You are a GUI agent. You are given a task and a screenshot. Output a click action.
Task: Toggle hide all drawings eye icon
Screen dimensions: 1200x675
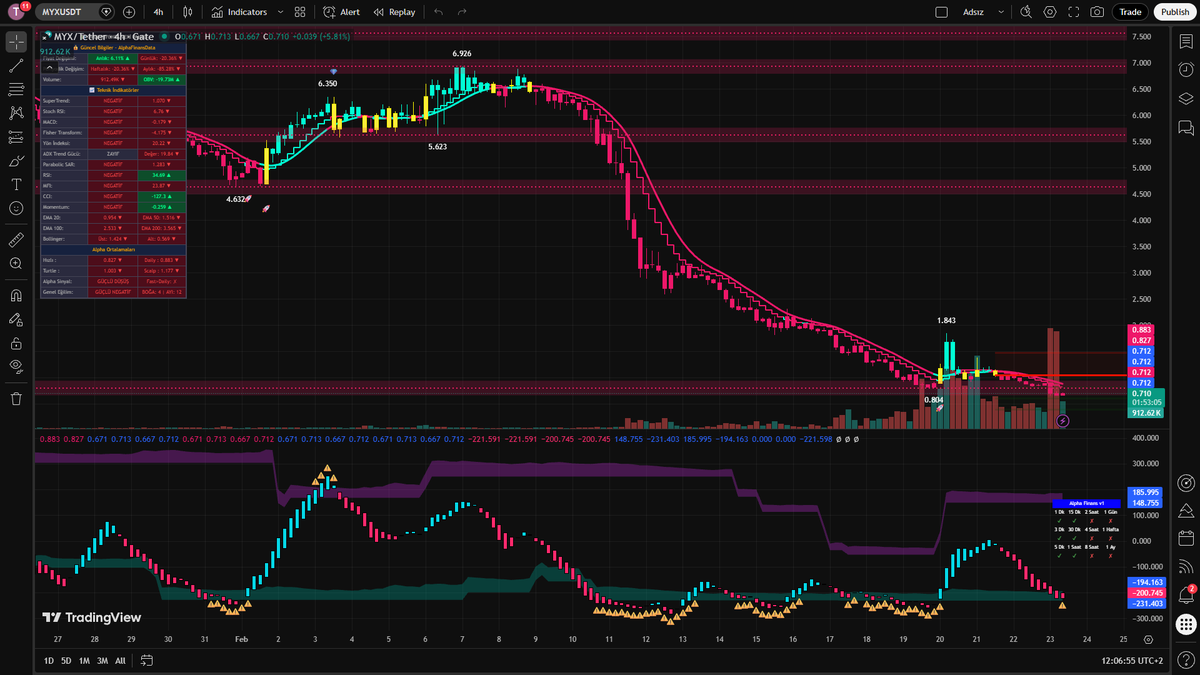click(x=16, y=366)
